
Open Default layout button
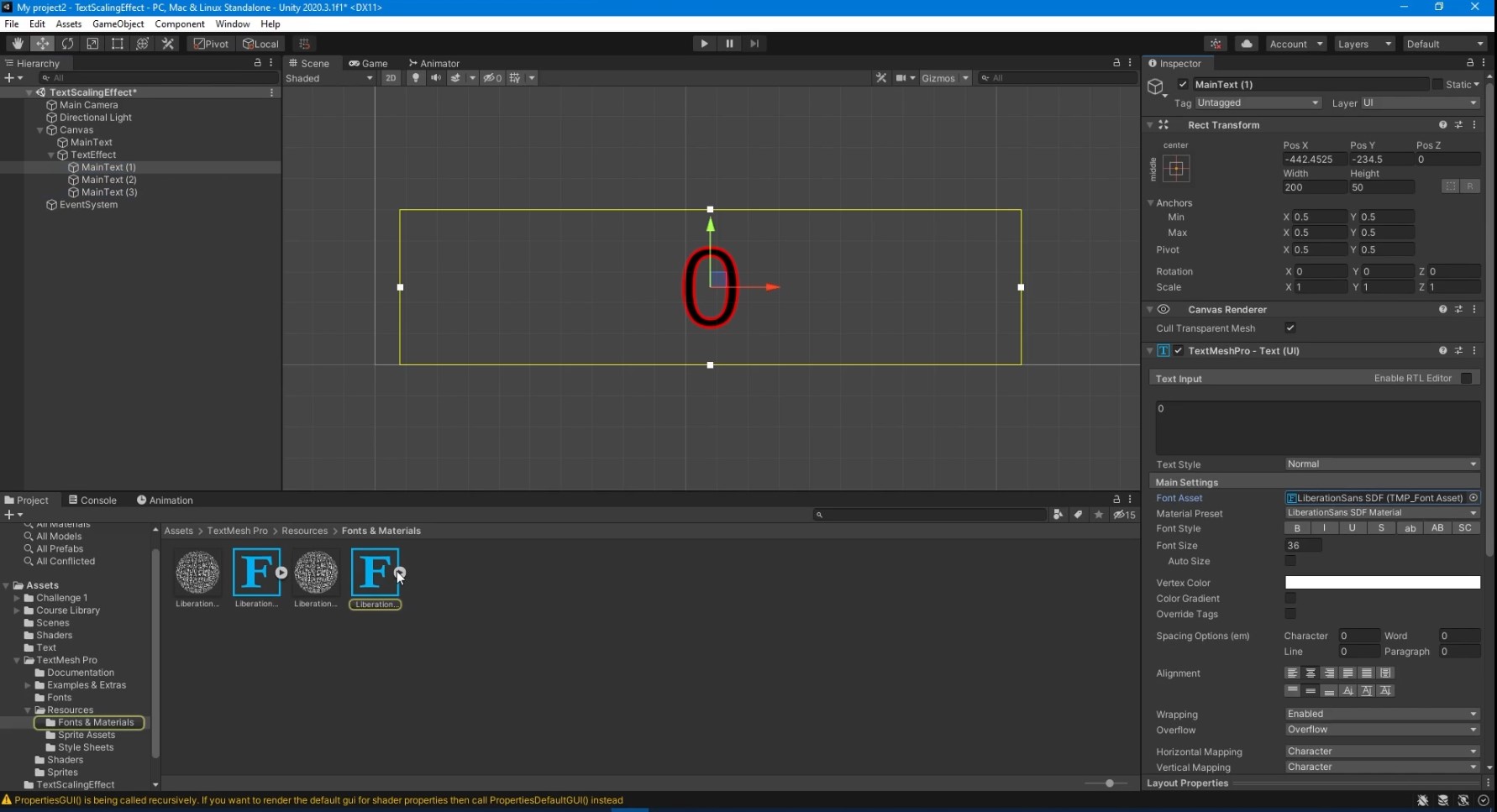(1445, 44)
